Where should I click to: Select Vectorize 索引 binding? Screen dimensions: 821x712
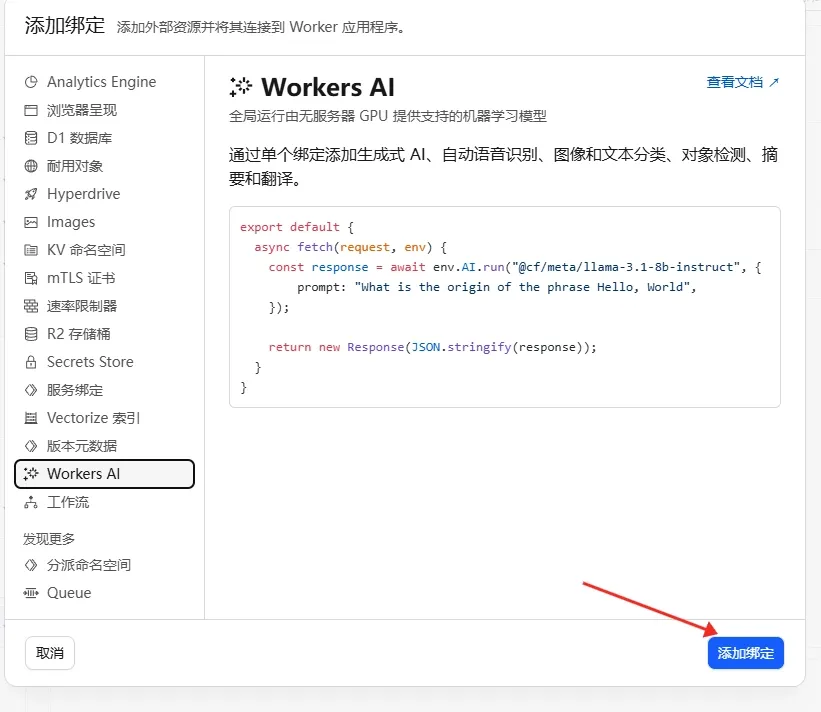tap(94, 418)
